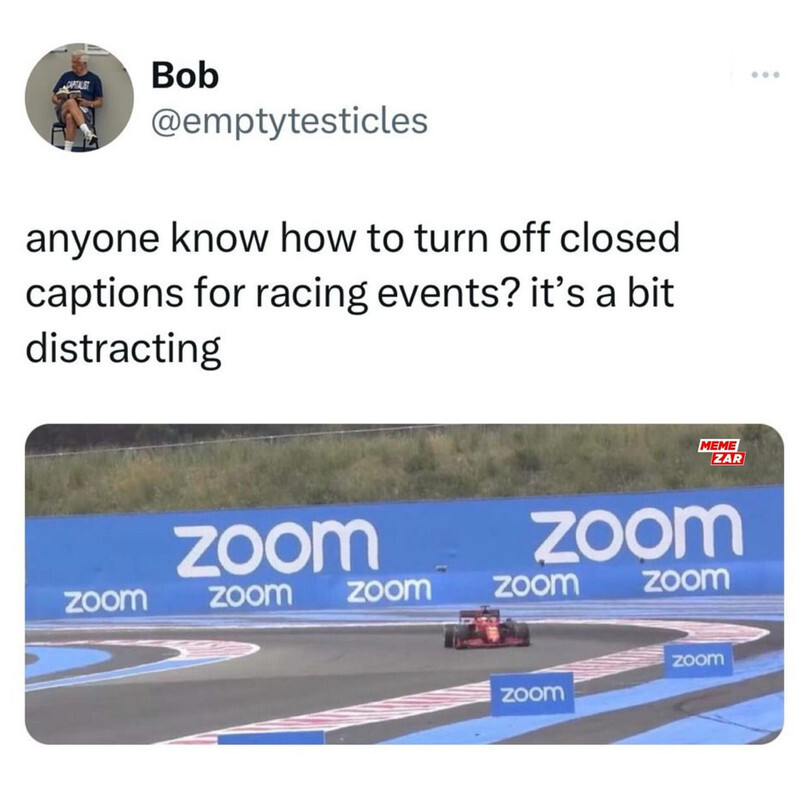Click the large left zoom logo on barrier

(x=278, y=547)
